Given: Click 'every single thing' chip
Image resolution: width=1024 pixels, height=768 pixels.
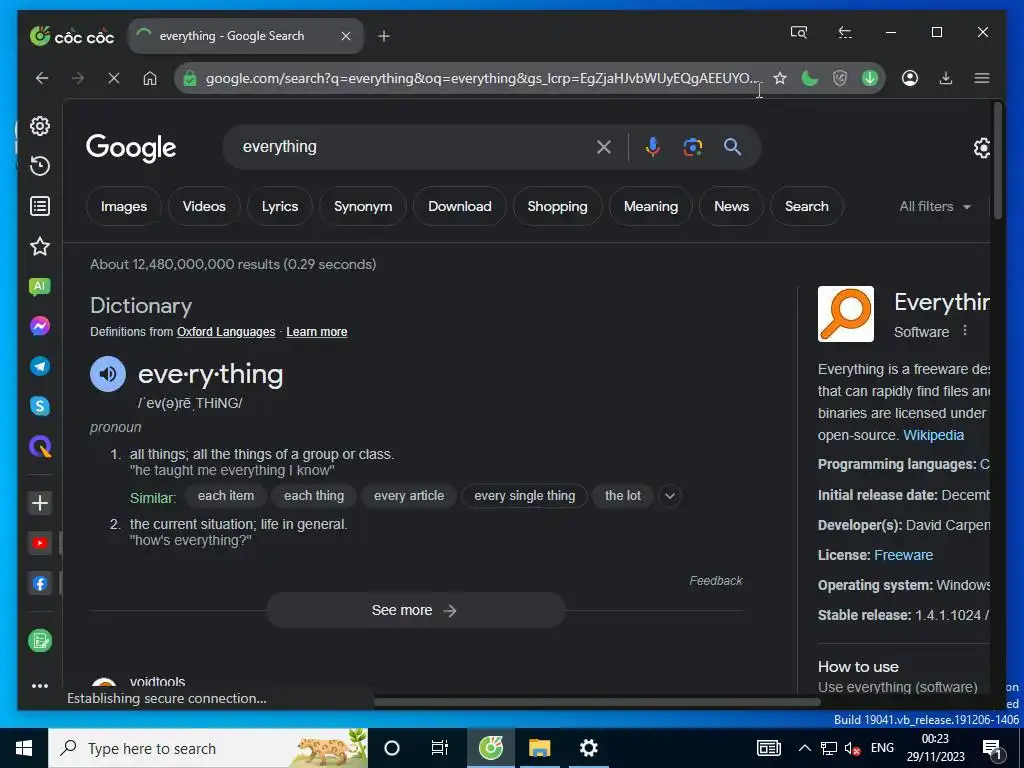Looking at the screenshot, I should [x=524, y=496].
